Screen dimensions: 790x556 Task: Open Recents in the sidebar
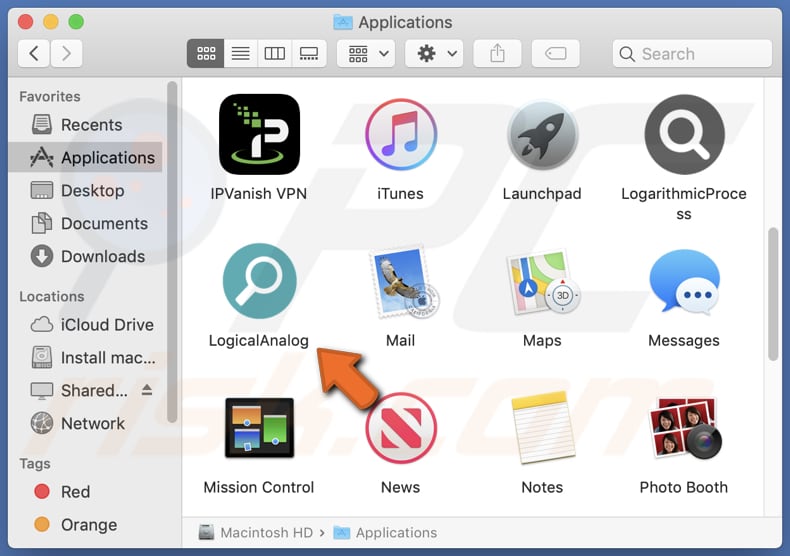tap(86, 124)
